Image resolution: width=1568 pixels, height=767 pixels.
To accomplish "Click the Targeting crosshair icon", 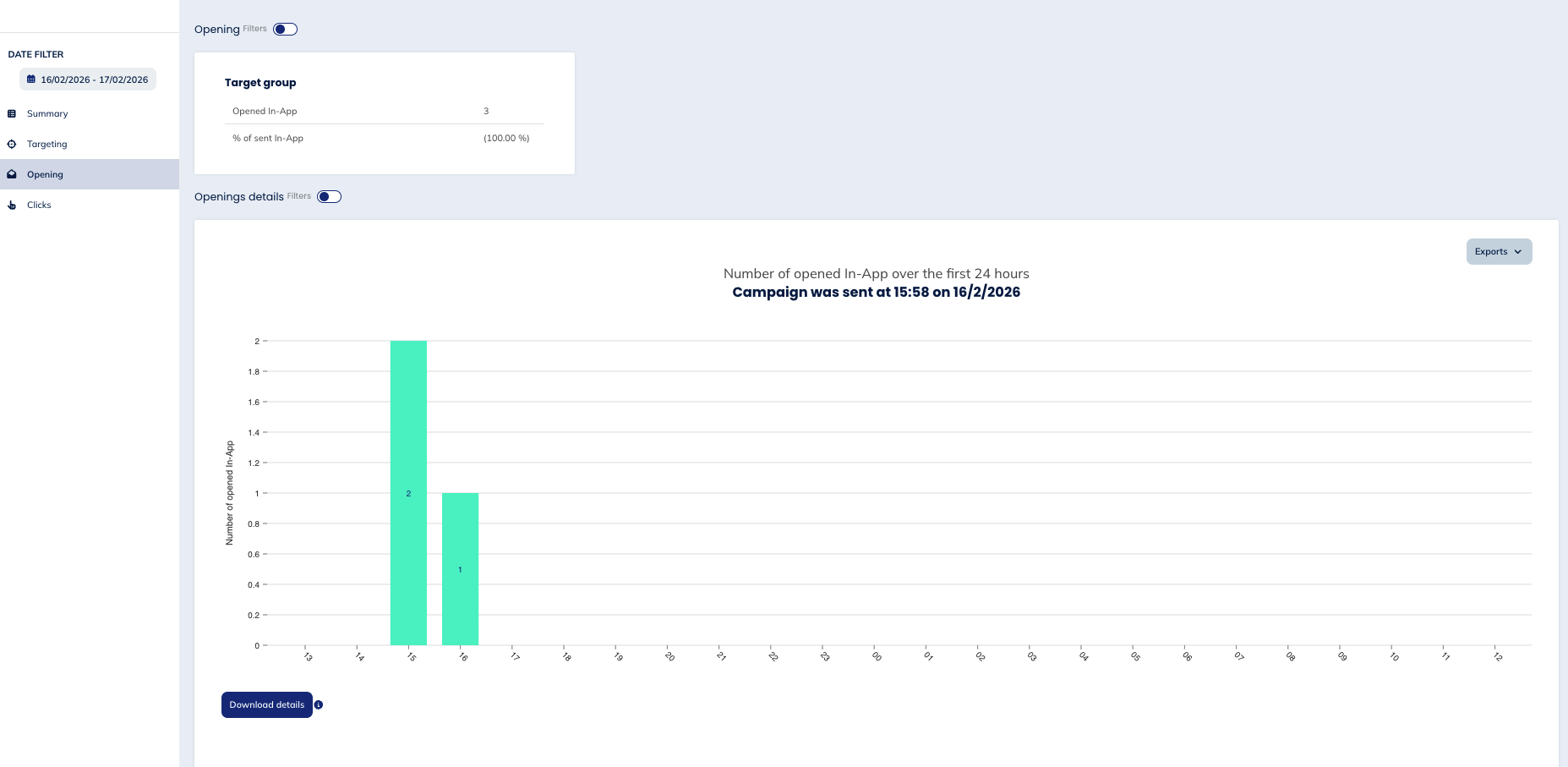I will pos(12,144).
